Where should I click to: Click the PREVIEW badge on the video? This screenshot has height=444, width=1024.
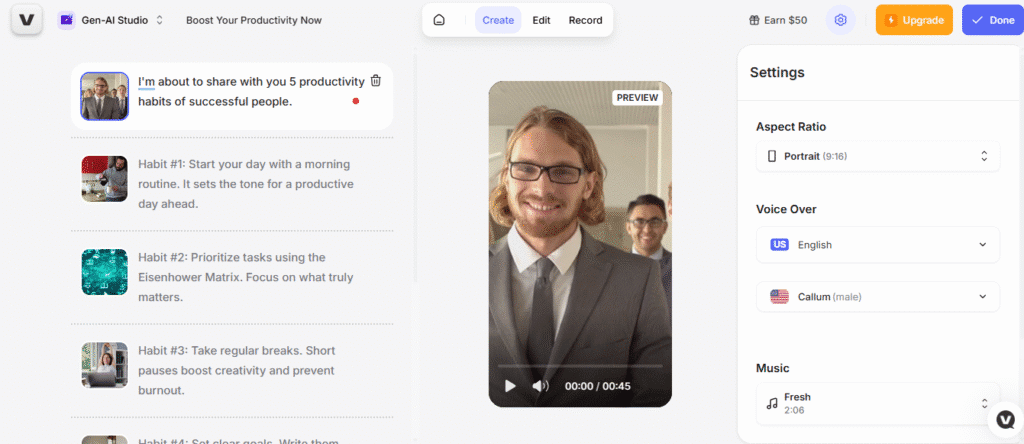click(x=637, y=98)
